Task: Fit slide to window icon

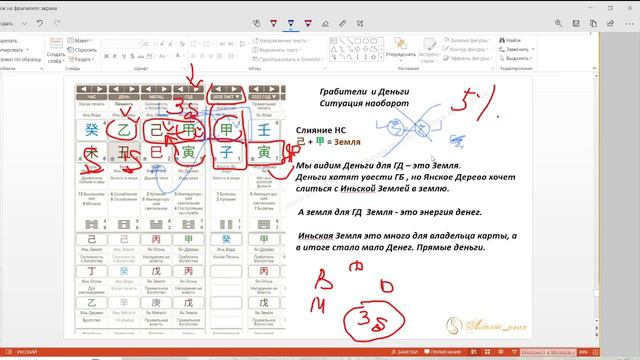Action: click(596, 352)
